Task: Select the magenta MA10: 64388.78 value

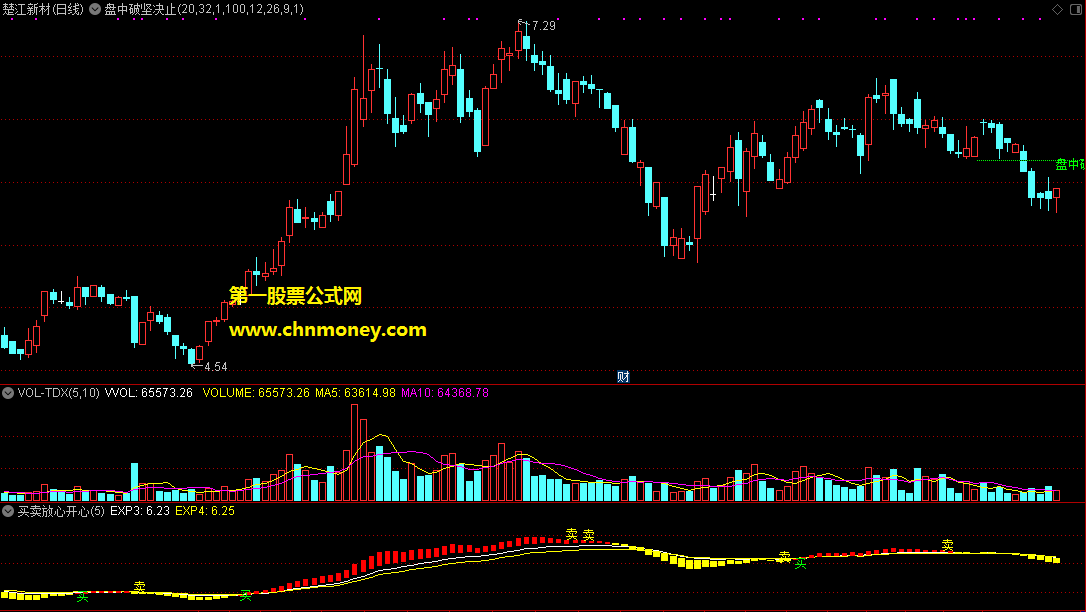Action: pyautogui.click(x=445, y=393)
